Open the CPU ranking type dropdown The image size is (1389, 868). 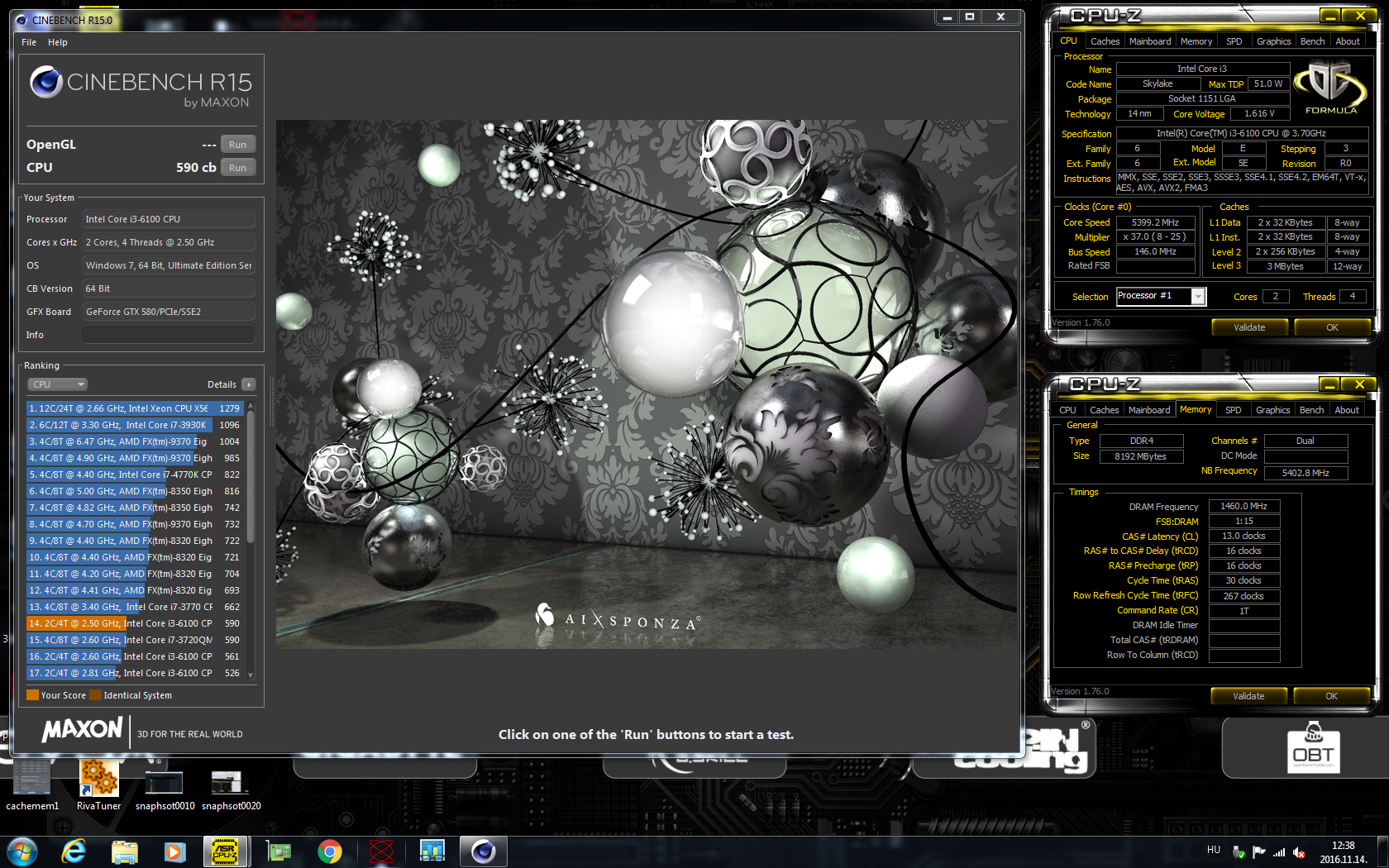coord(58,384)
